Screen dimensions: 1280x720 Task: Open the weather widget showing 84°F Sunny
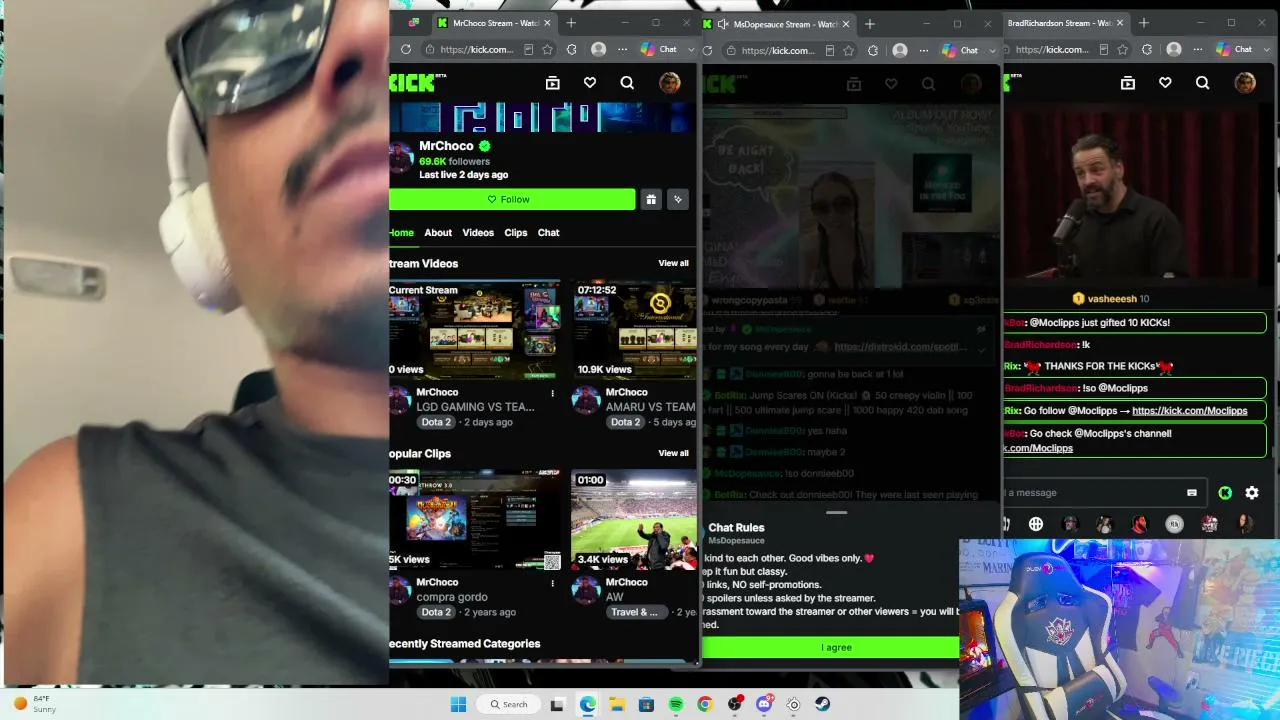(x=35, y=704)
